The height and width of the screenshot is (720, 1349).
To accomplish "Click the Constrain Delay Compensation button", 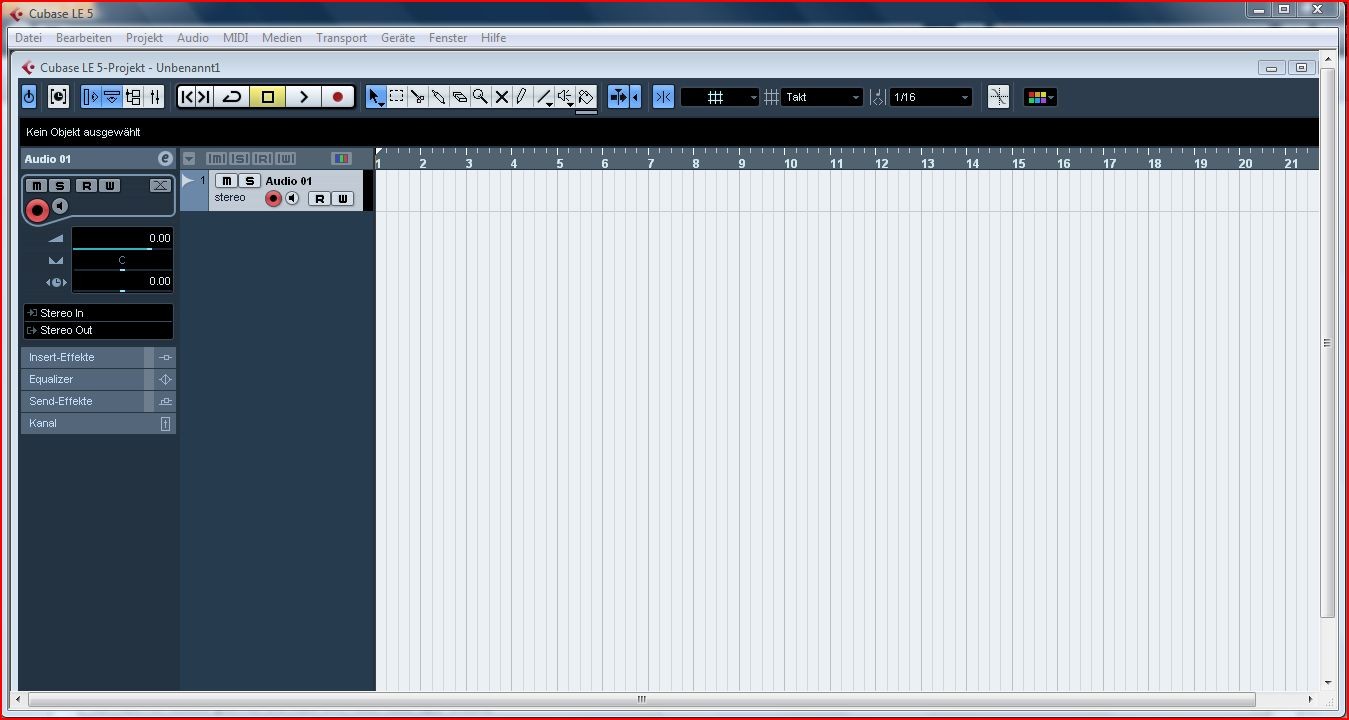I will point(59,97).
